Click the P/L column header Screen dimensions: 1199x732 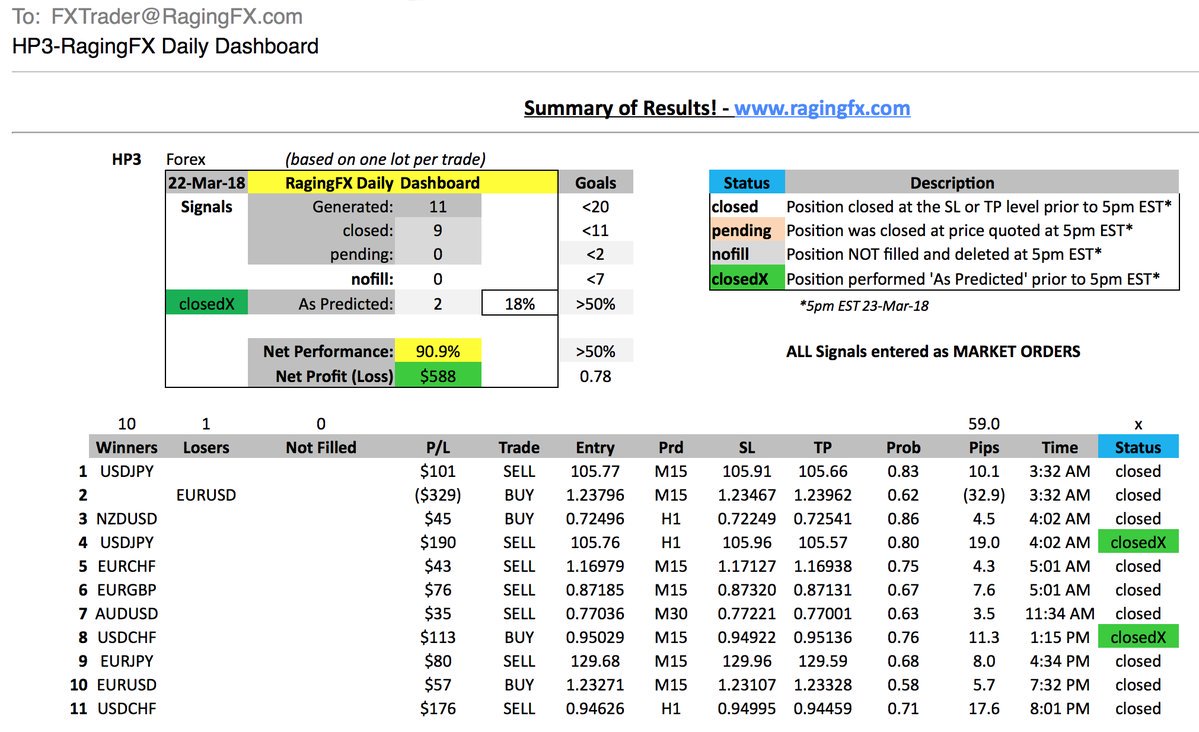(437, 447)
